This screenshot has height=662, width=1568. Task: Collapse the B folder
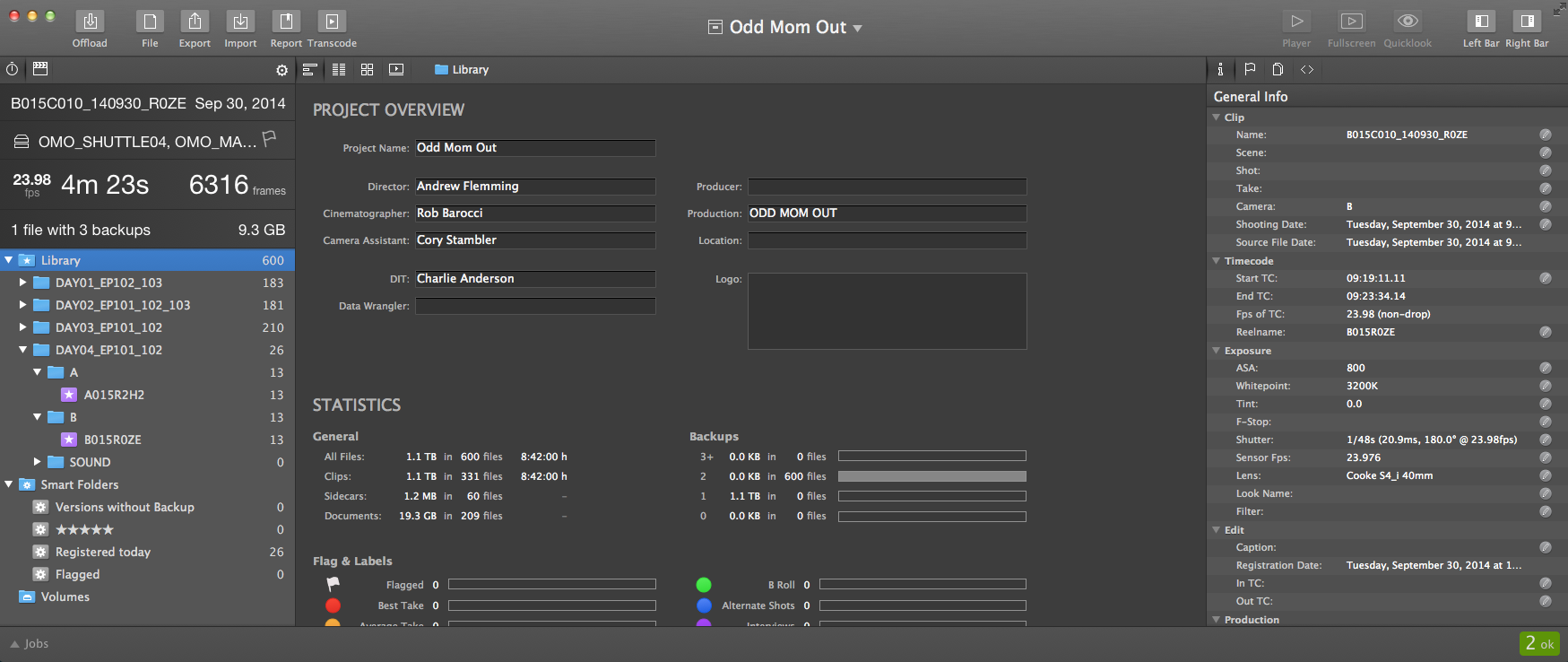[x=37, y=417]
